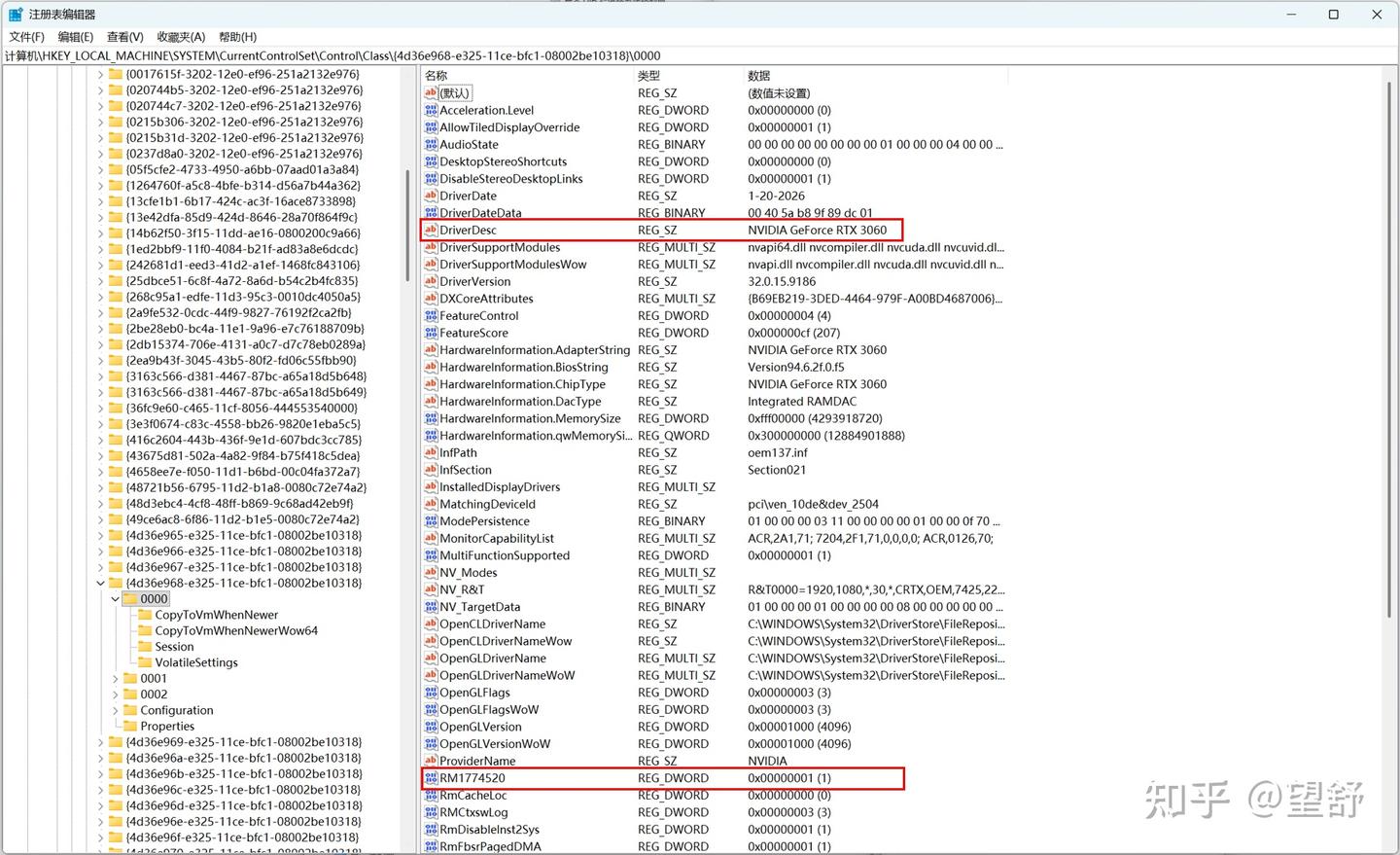Click the OpenGLVersion DWORD icon
The image size is (1400, 855).
click(431, 727)
